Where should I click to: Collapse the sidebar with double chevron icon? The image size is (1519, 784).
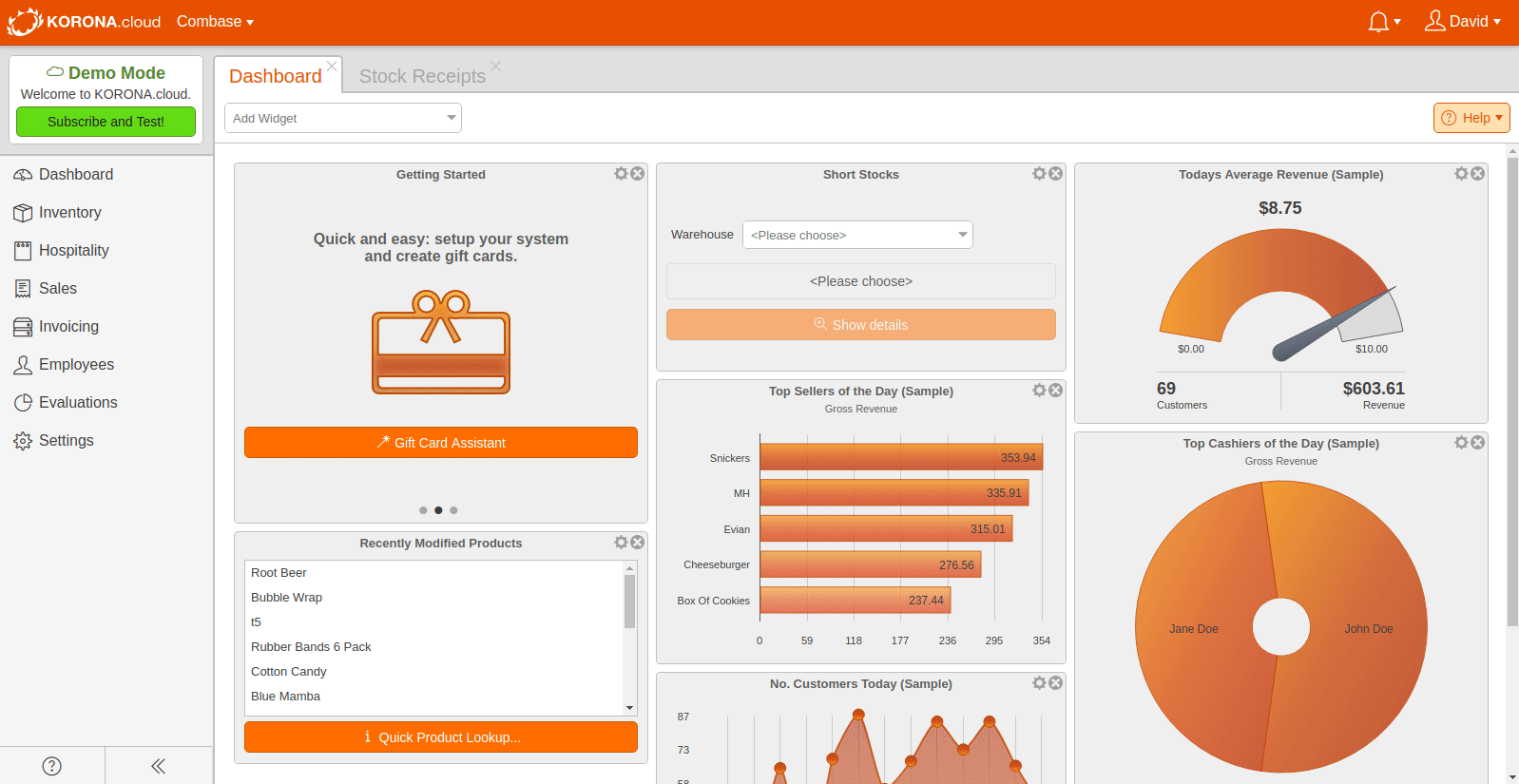click(x=159, y=766)
